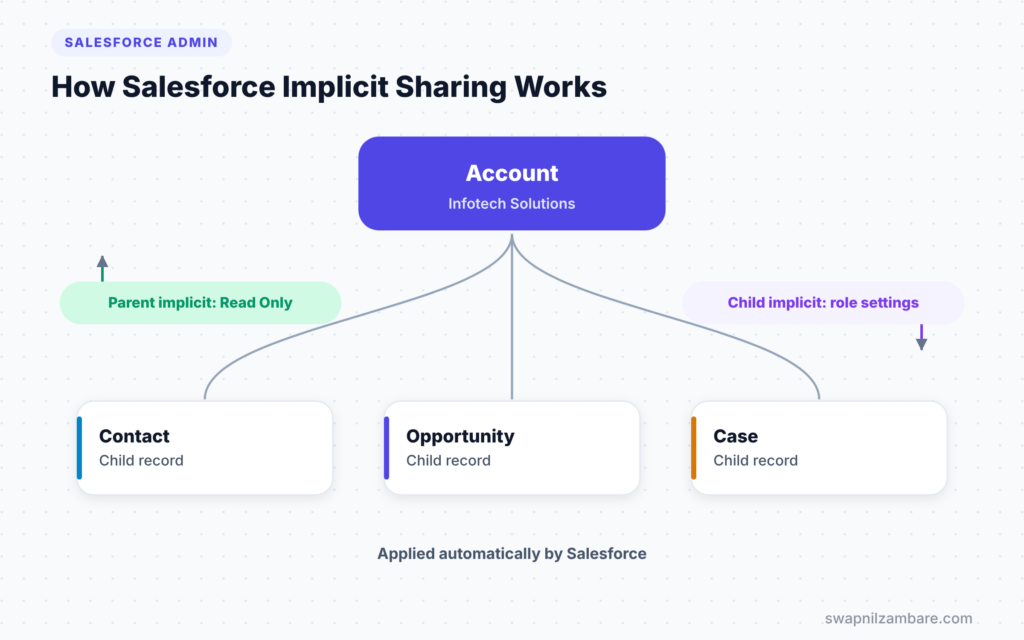Click the Parent implicit: Read Only pill

(200, 303)
